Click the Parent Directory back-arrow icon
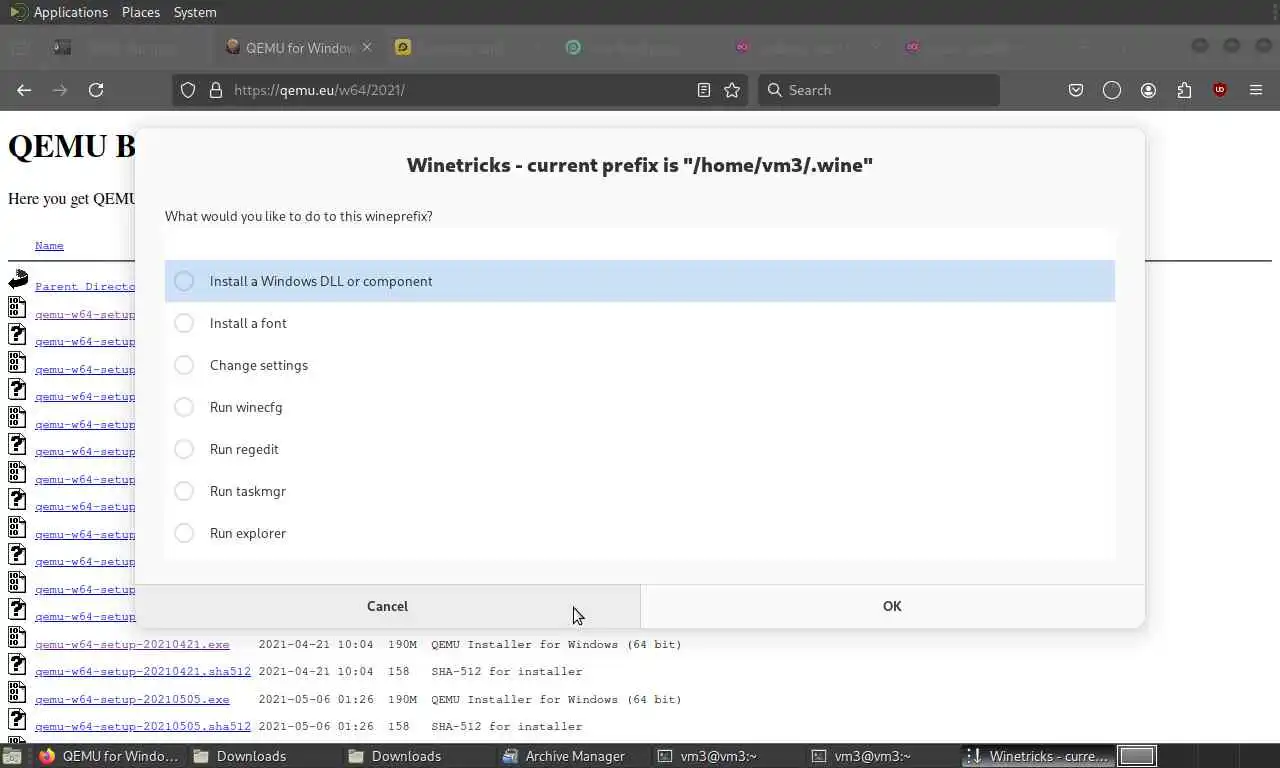Screen dimensions: 1280x768 pyautogui.click(x=18, y=279)
